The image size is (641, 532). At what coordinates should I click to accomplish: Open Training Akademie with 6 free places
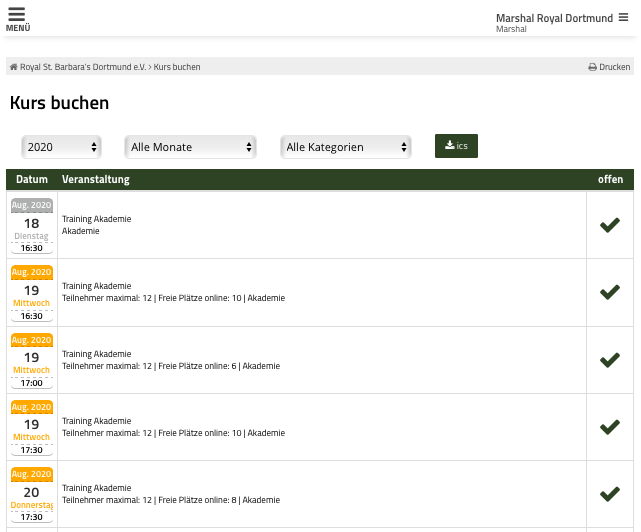[97, 354]
